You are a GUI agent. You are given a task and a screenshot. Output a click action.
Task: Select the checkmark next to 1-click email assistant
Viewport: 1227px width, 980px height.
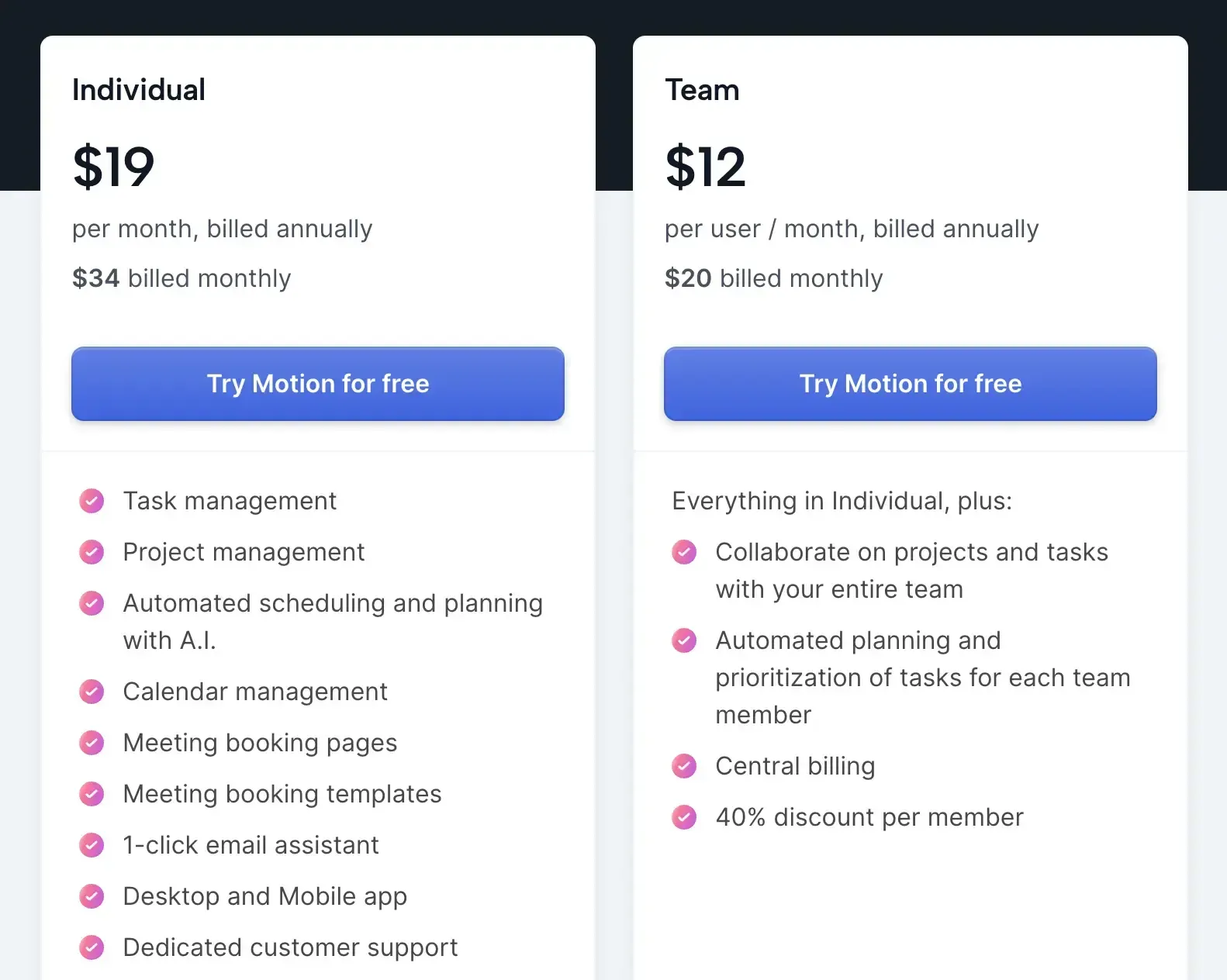point(92,845)
